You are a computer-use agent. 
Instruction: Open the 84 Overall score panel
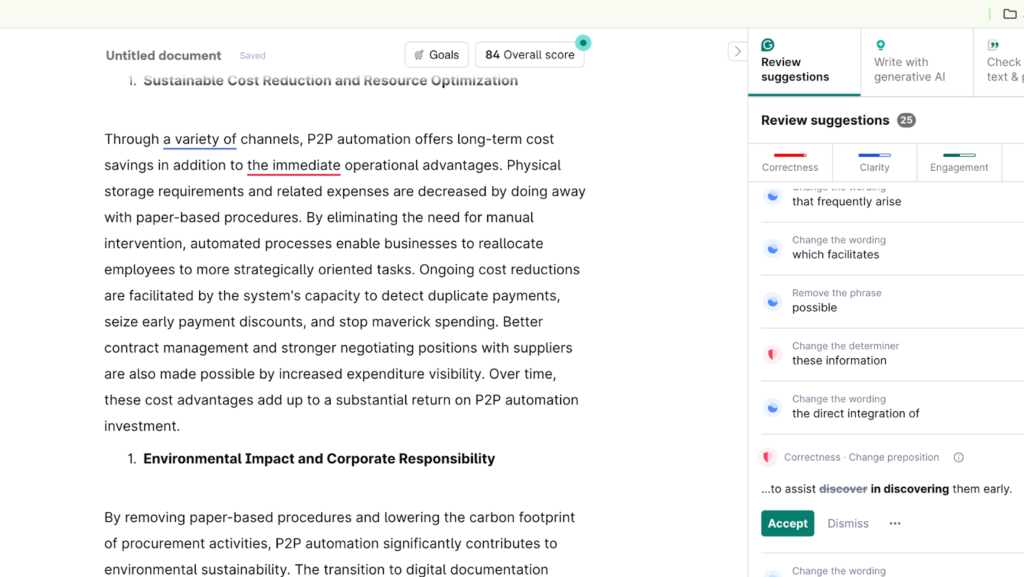[x=530, y=55]
